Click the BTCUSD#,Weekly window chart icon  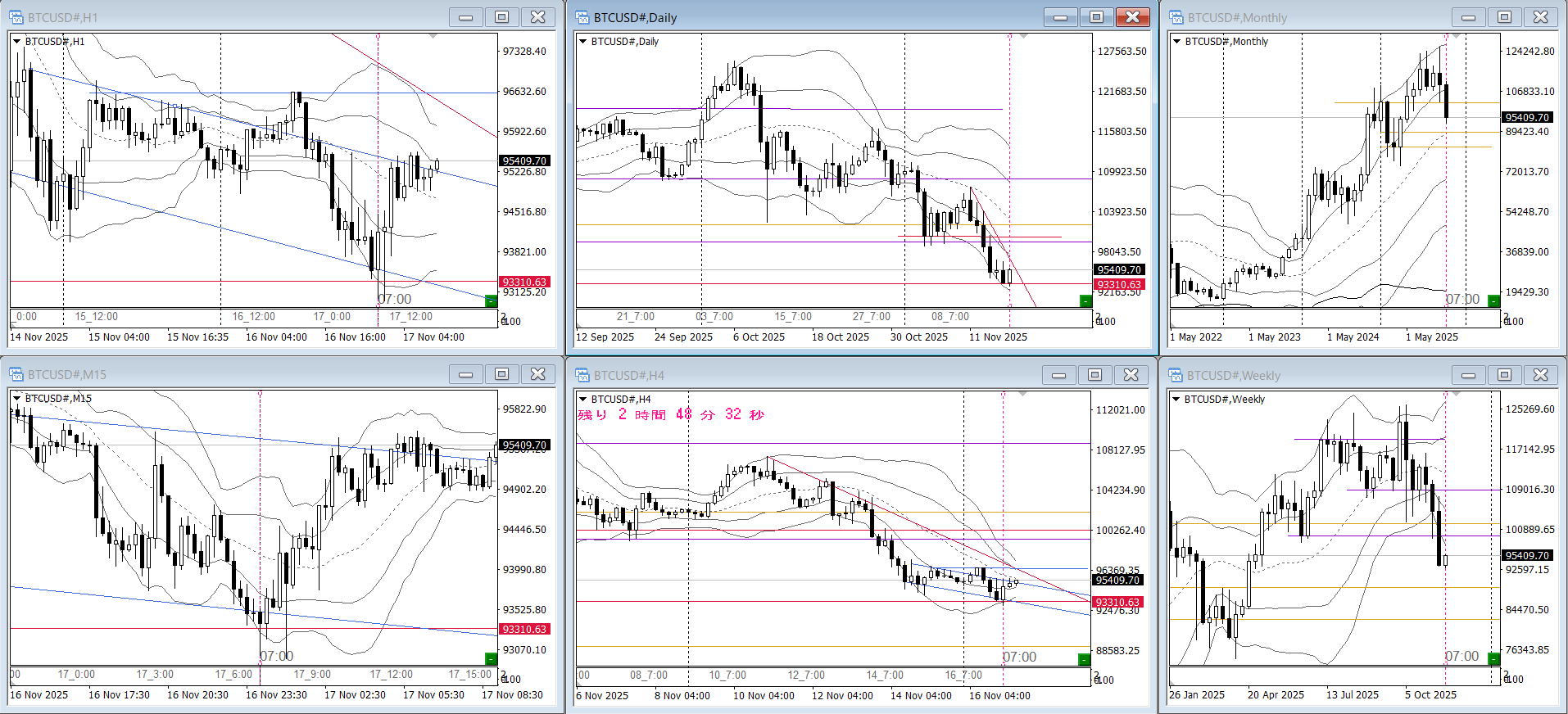1176,375
